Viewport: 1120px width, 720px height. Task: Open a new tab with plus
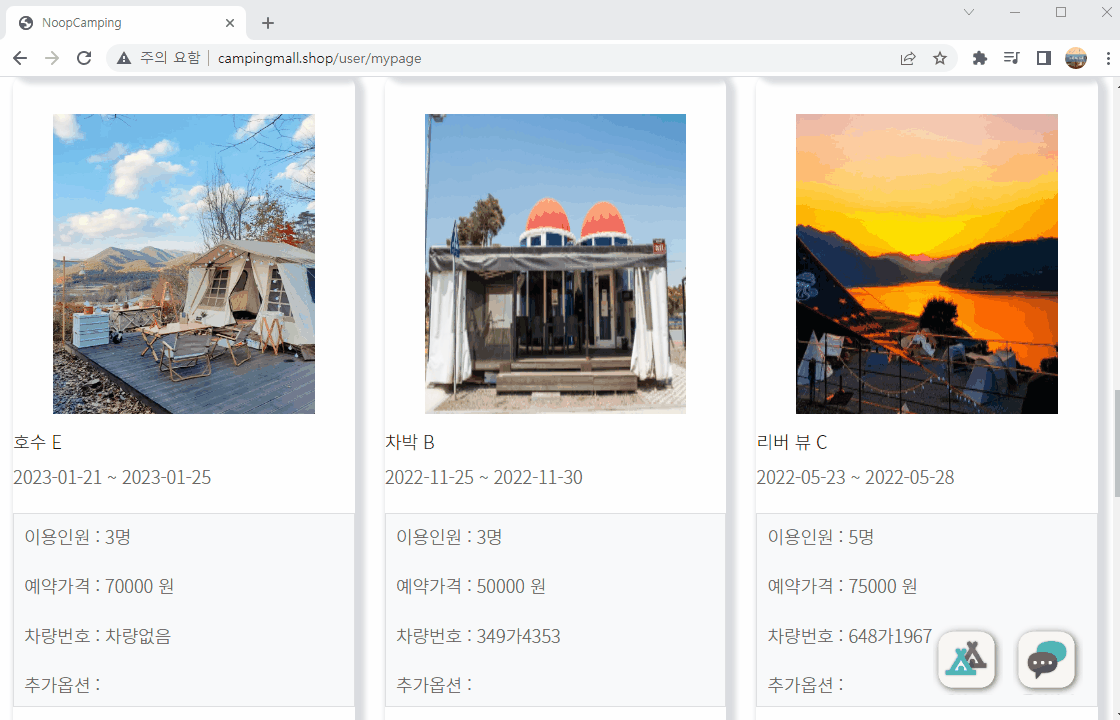tap(268, 23)
